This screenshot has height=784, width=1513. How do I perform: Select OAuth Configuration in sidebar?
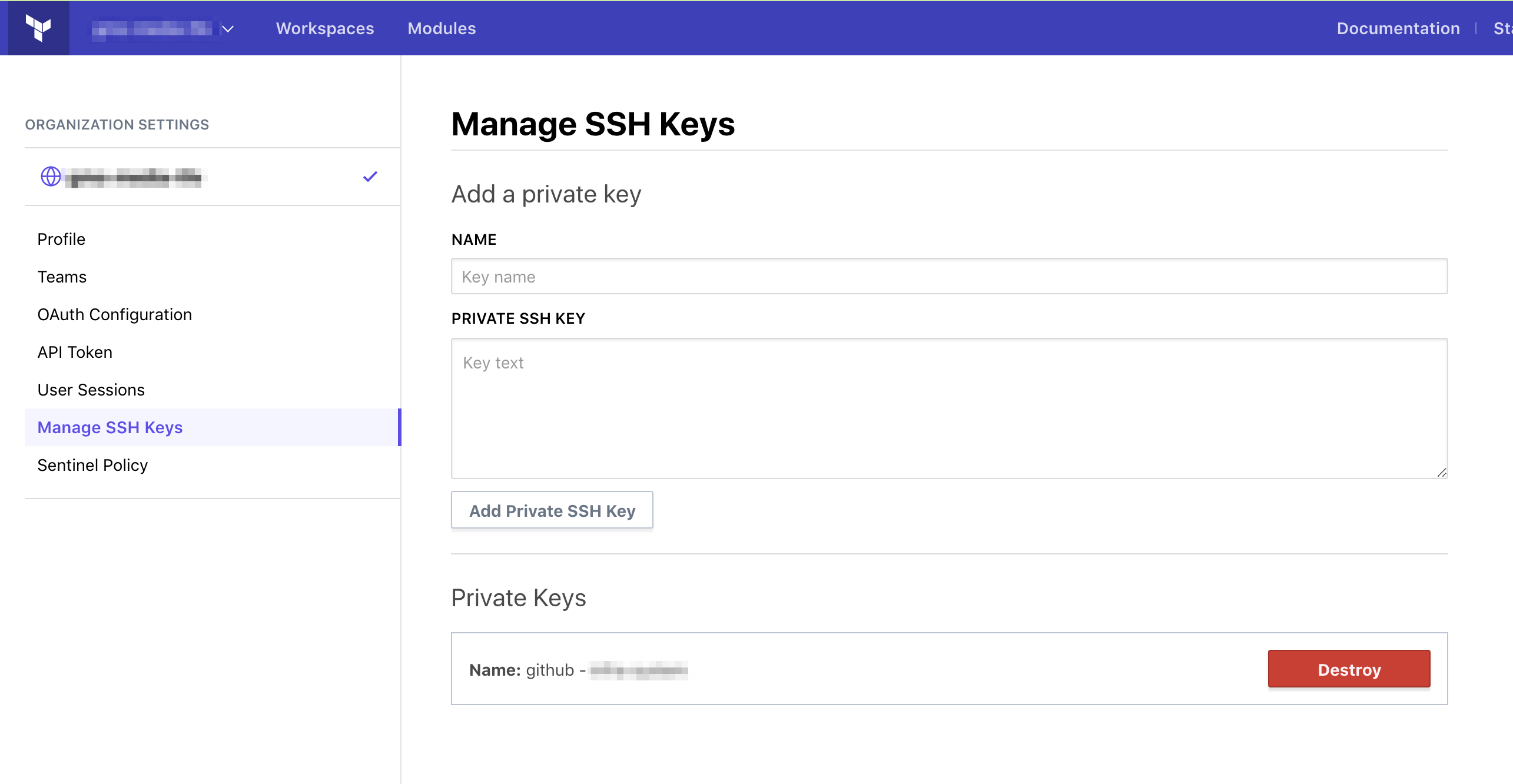pos(114,314)
